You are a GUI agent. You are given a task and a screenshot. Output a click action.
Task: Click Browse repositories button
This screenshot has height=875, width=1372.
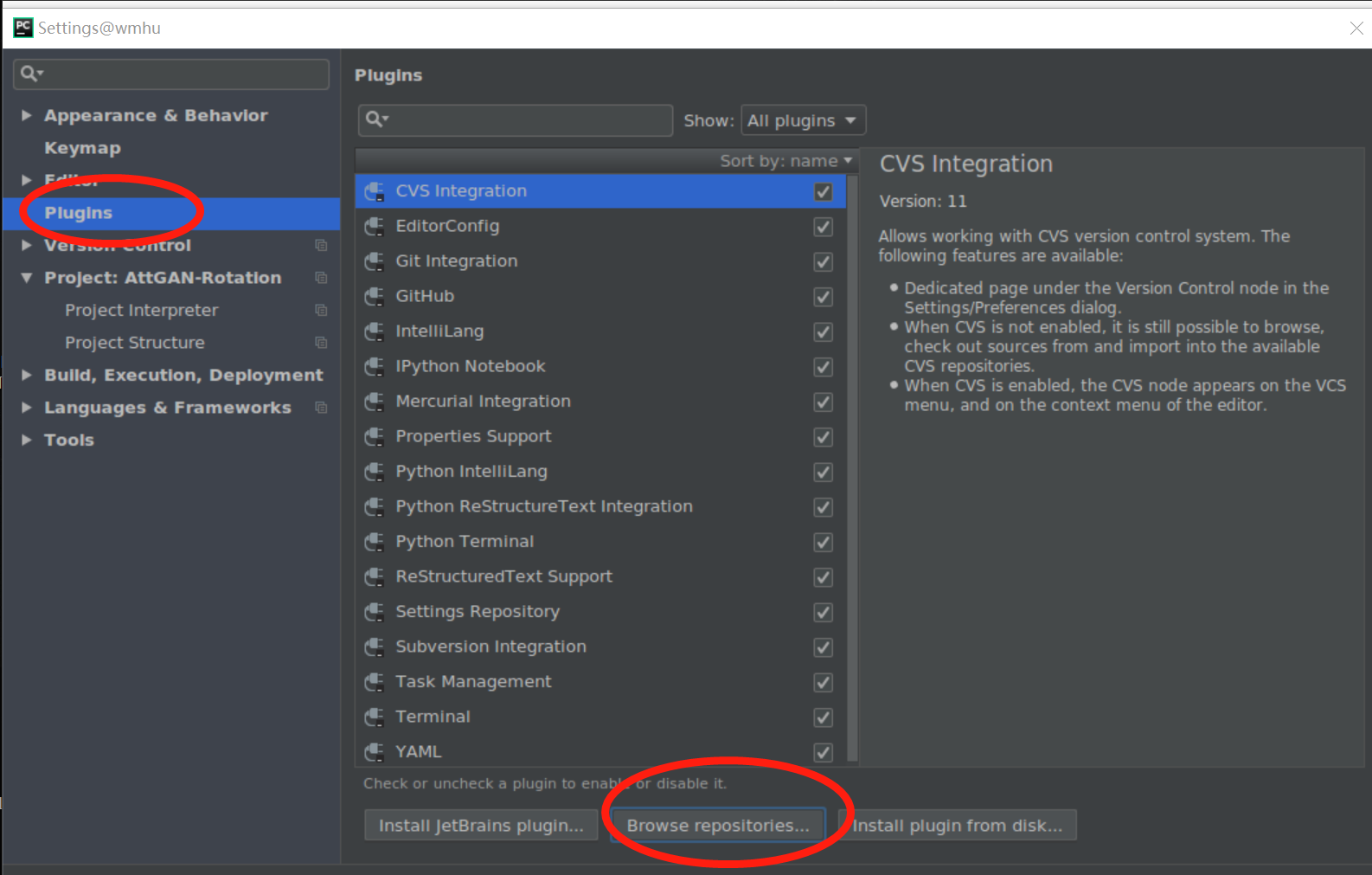[718, 826]
